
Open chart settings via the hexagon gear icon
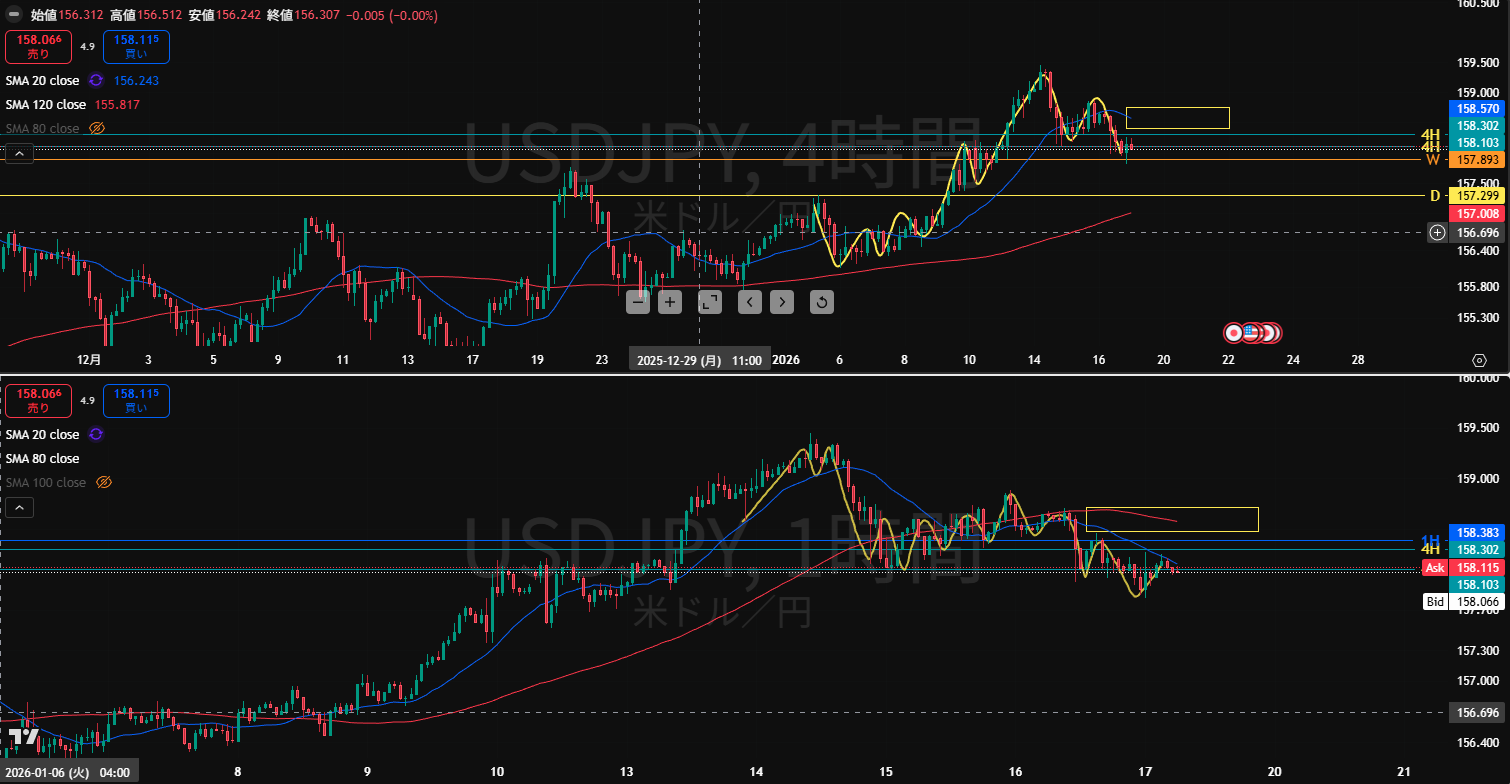pyautogui.click(x=1479, y=360)
